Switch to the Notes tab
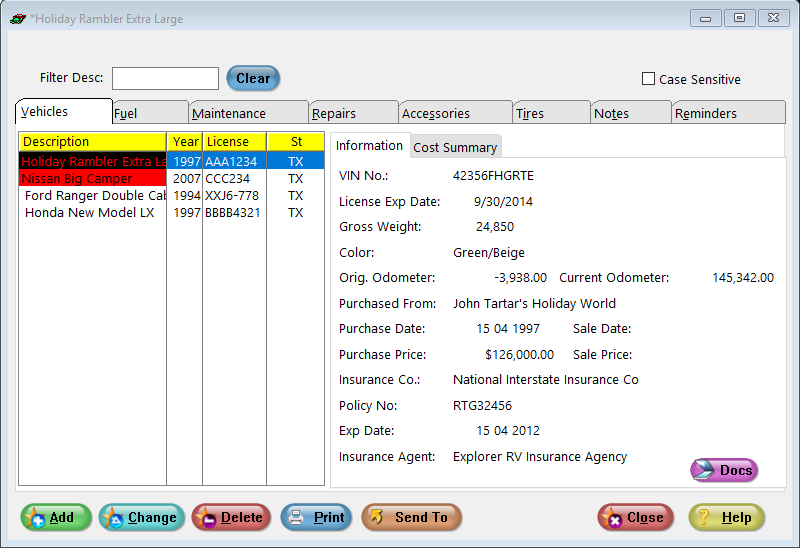 (631, 113)
